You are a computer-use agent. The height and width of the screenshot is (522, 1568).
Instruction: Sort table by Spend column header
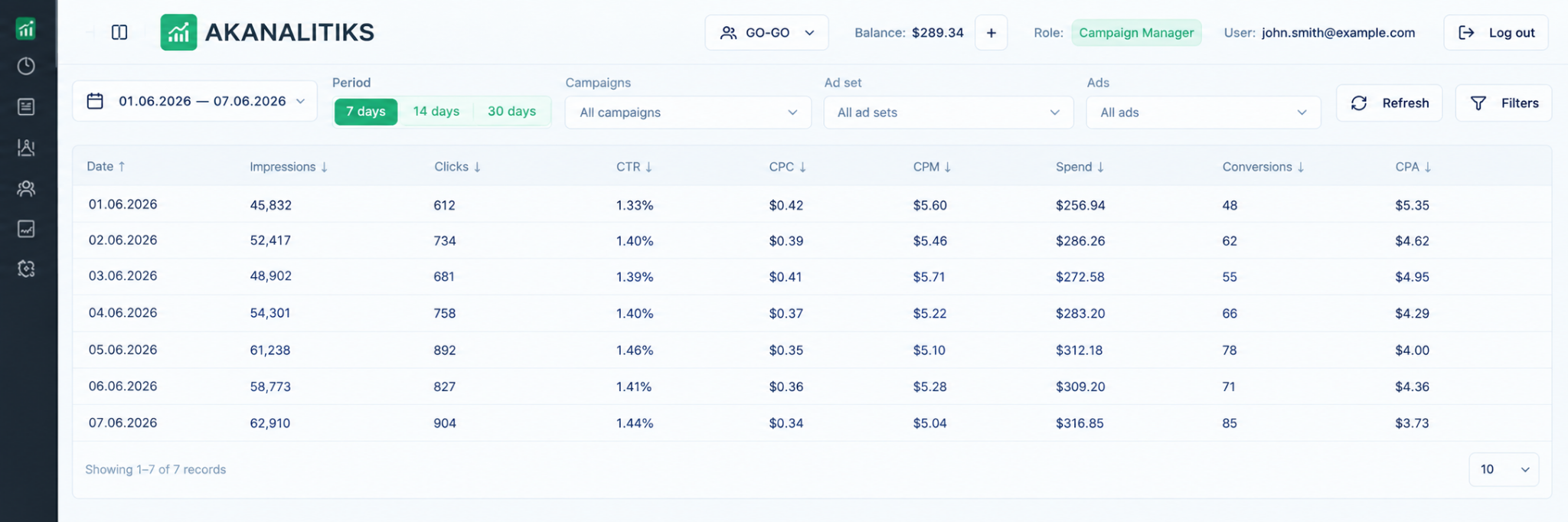1080,167
